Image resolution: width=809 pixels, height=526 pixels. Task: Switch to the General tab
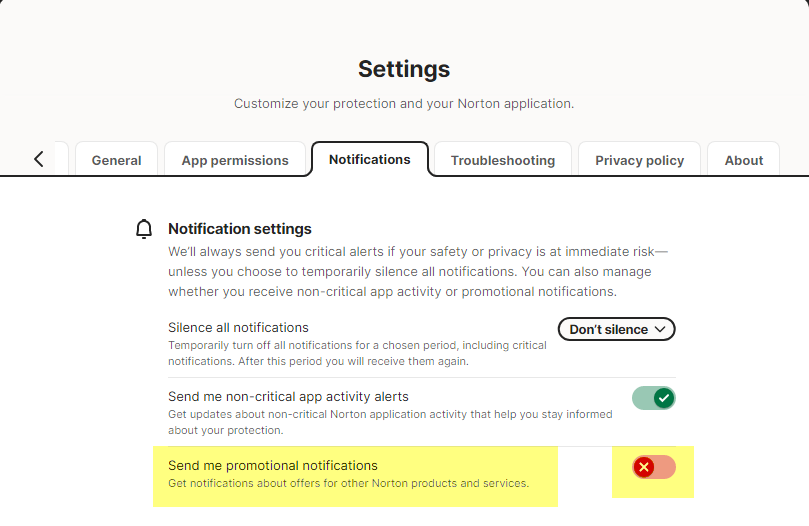(117, 160)
